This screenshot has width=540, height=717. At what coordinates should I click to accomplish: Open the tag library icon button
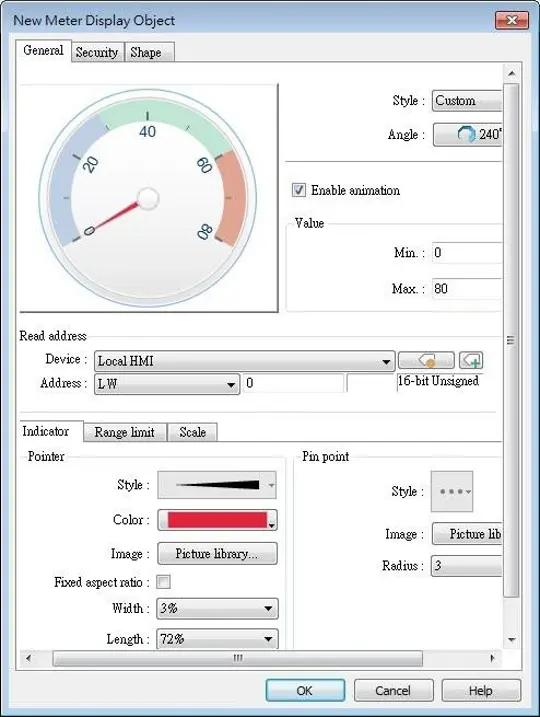[426, 360]
